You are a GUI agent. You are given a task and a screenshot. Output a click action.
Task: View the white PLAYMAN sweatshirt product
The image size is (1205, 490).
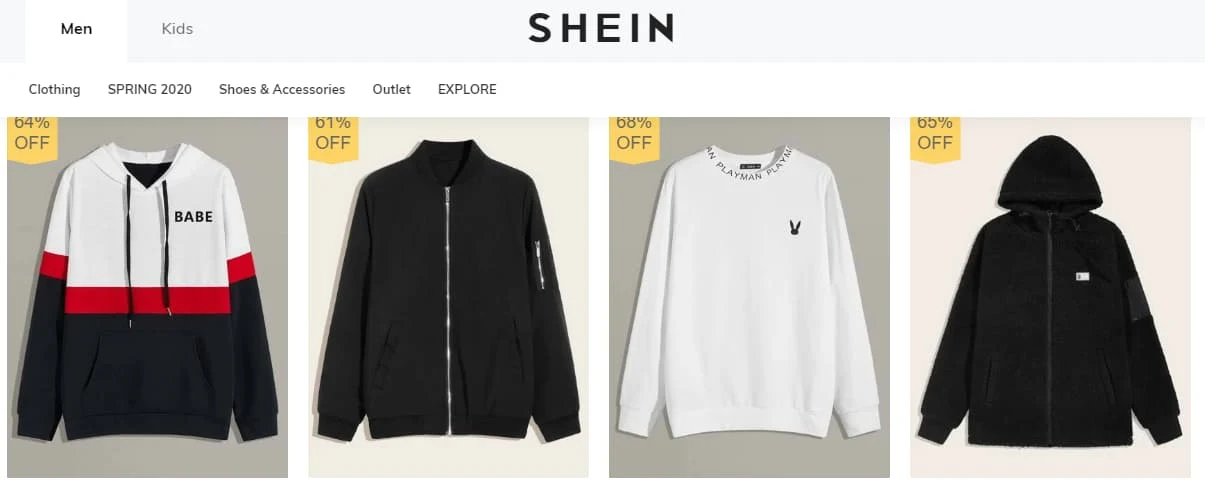(x=749, y=297)
